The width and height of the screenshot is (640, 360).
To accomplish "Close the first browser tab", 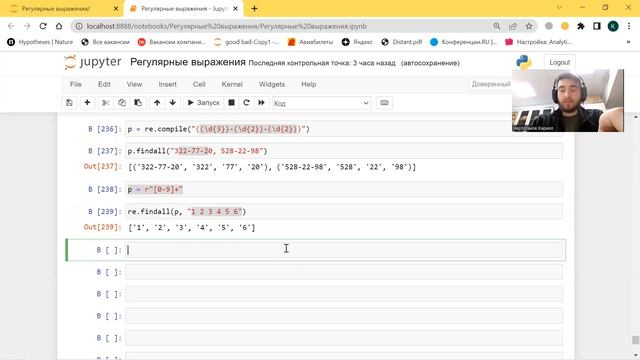I will [x=116, y=9].
